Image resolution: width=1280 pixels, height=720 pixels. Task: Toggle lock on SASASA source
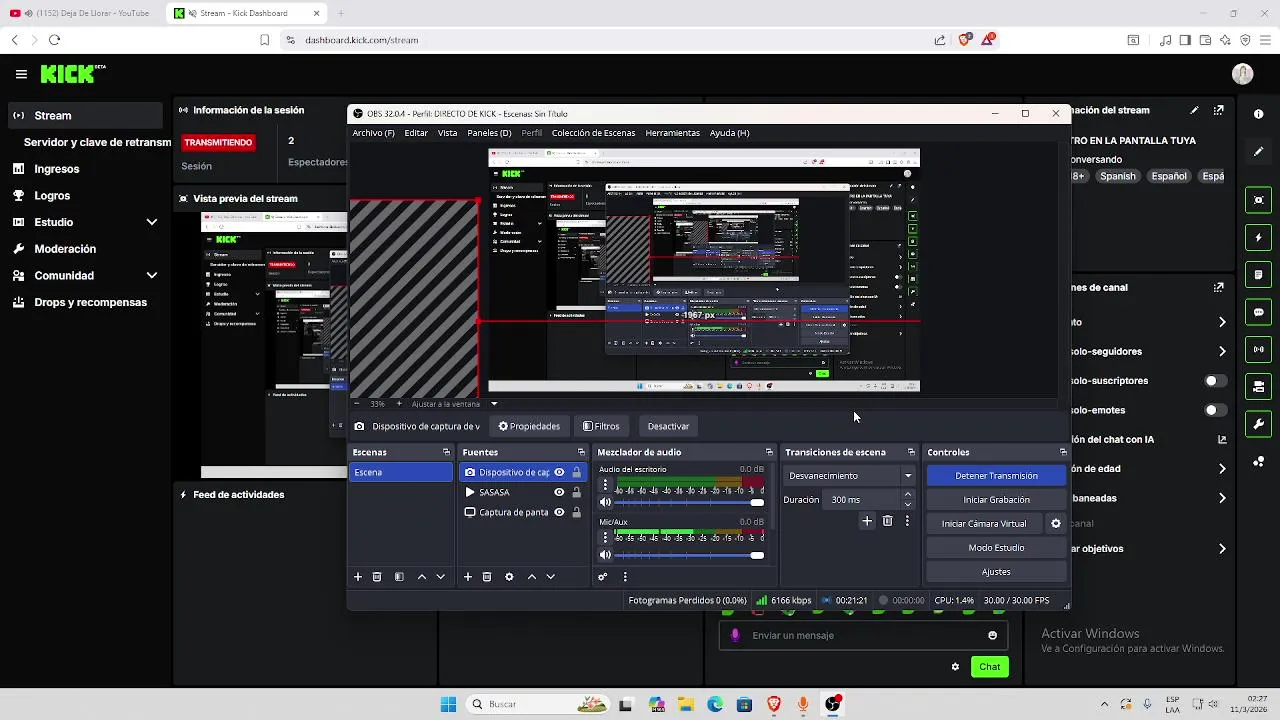coord(576,492)
